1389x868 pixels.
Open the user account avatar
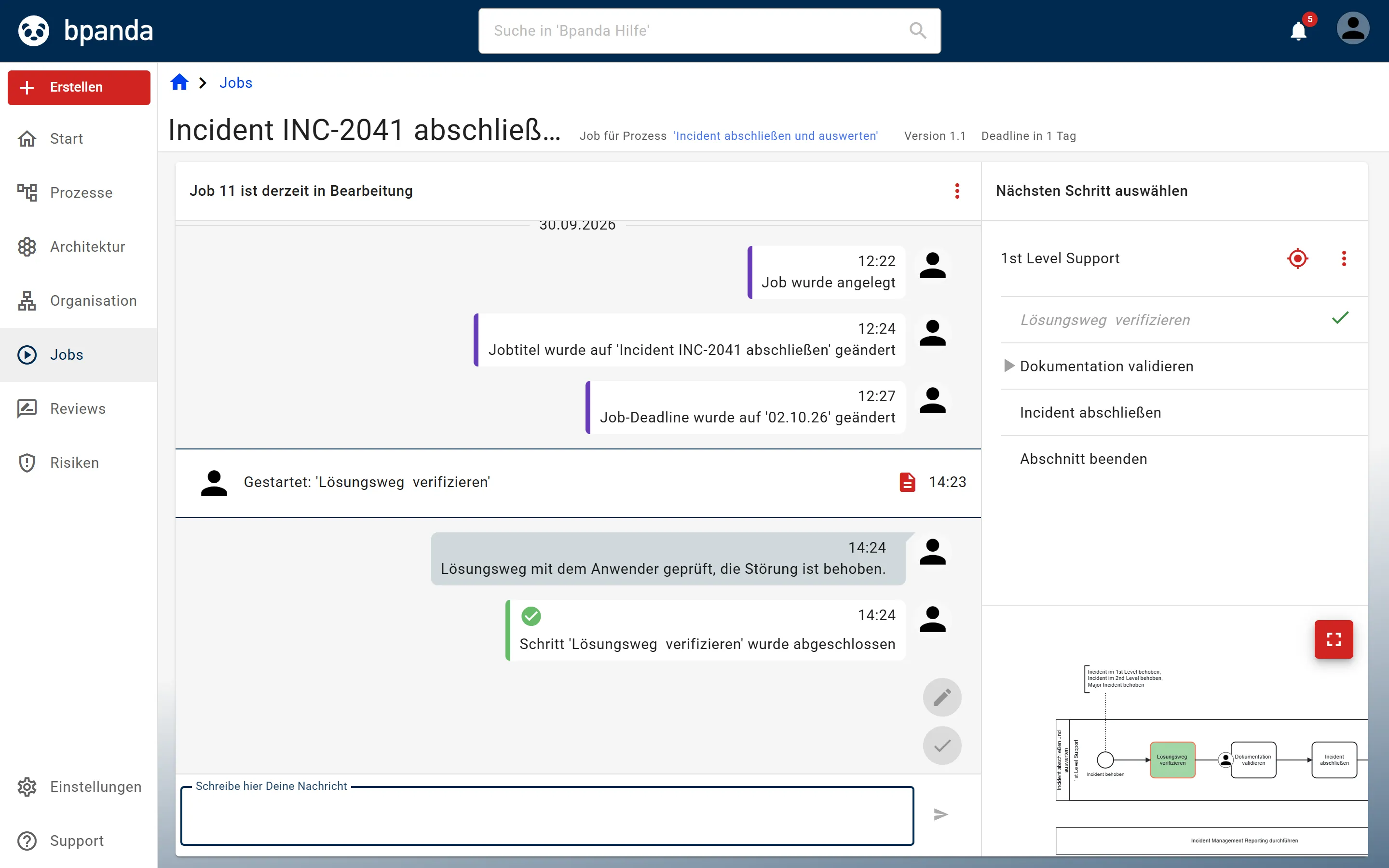pyautogui.click(x=1353, y=29)
